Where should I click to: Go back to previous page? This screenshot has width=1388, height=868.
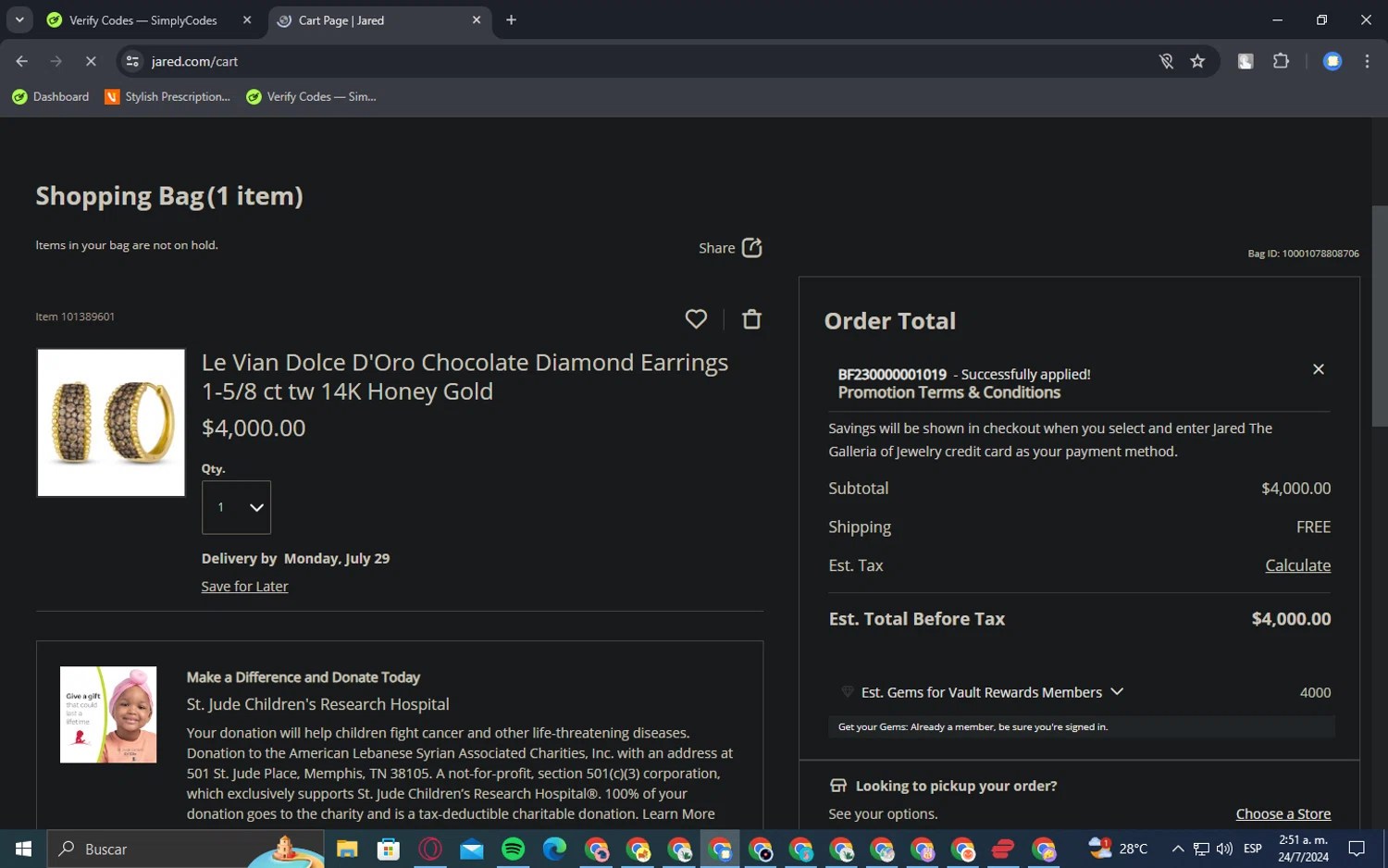(x=22, y=61)
